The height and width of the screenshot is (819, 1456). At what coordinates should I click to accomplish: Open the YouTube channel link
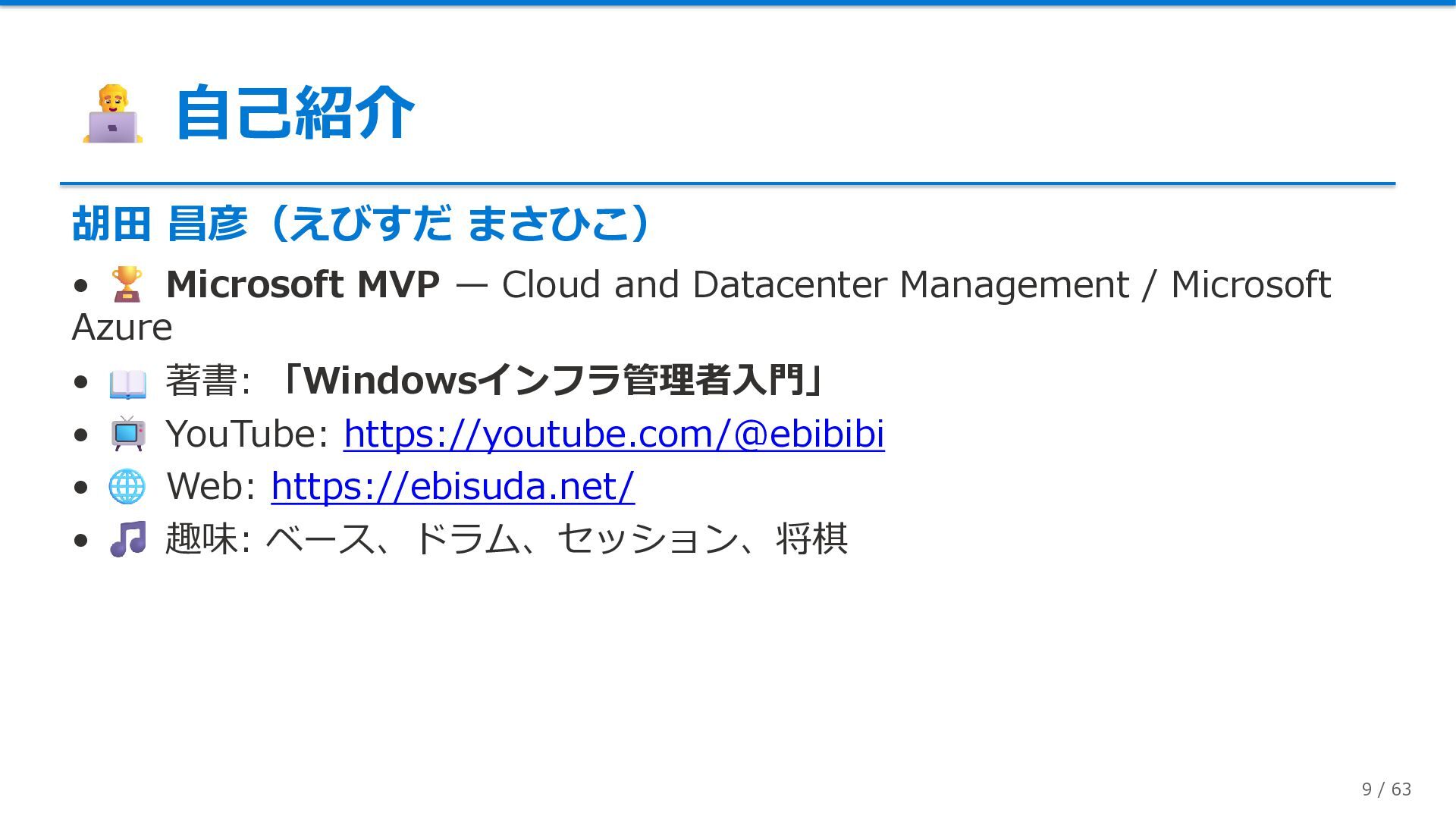click(613, 435)
